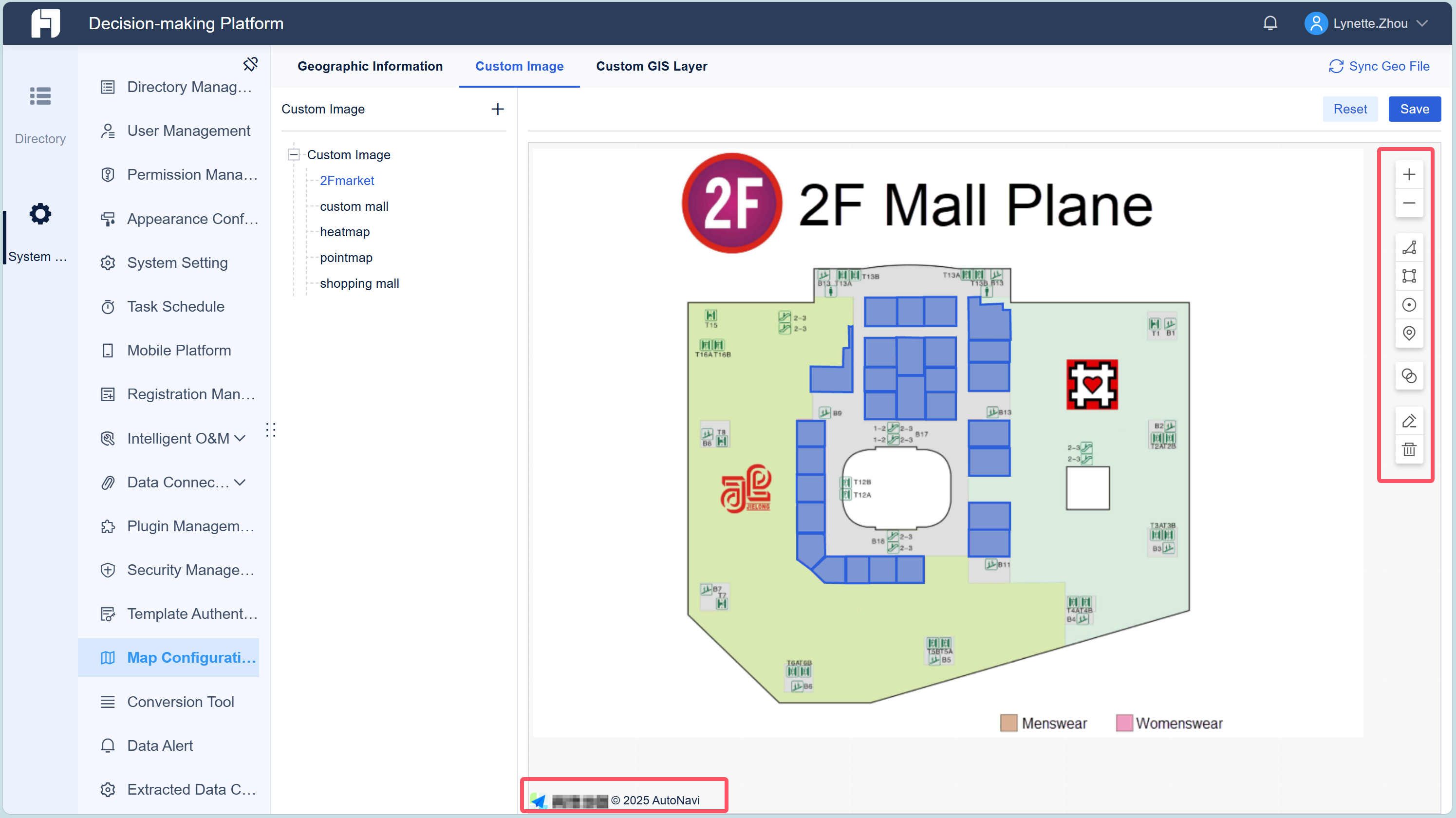Switch to Custom Image tab
This screenshot has height=818, width=1456.
coord(519,66)
